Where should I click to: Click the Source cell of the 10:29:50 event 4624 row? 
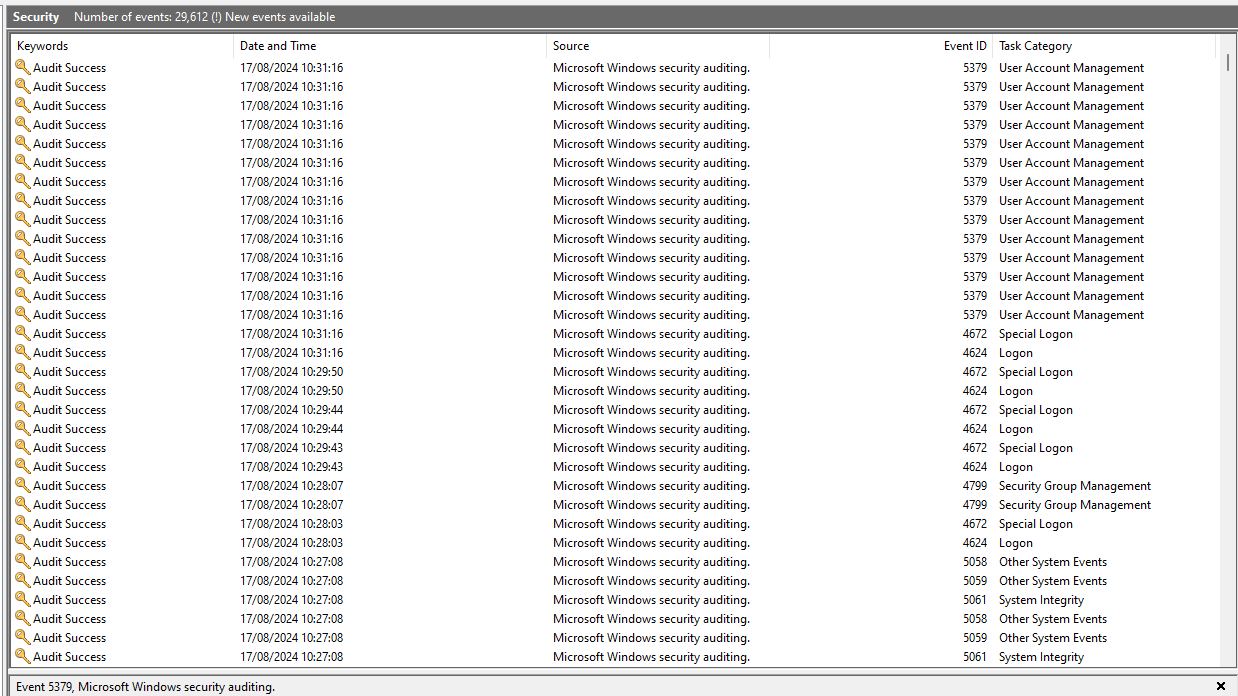[x=651, y=391]
